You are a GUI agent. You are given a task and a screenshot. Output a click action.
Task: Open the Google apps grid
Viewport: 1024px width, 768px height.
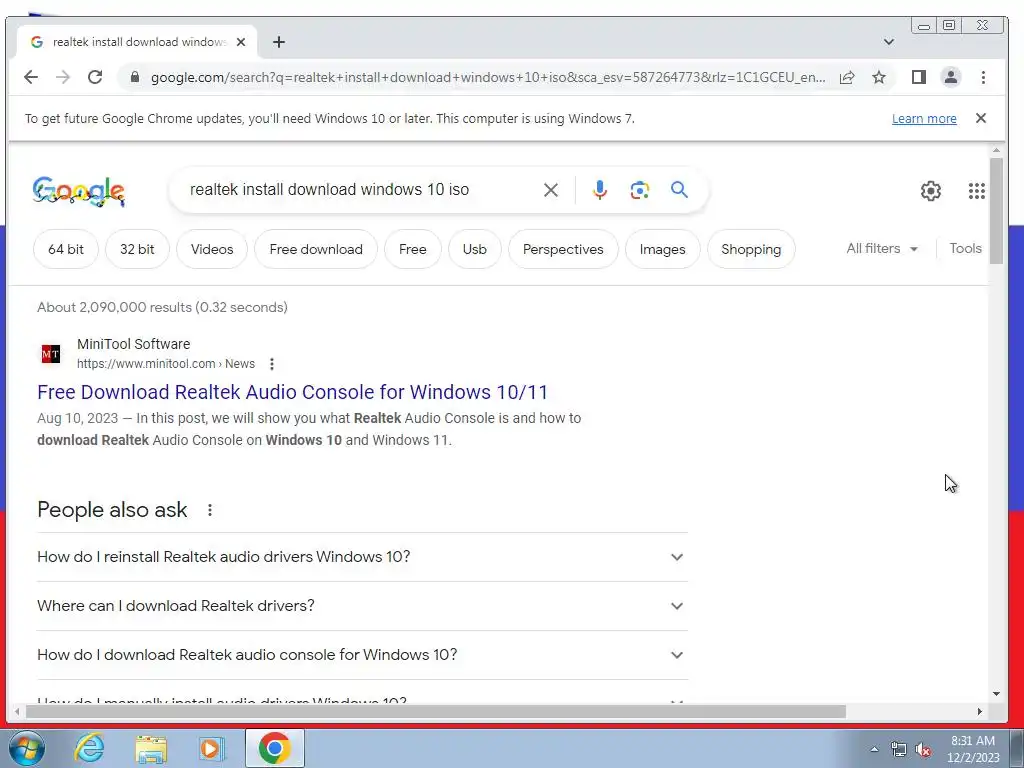point(976,191)
